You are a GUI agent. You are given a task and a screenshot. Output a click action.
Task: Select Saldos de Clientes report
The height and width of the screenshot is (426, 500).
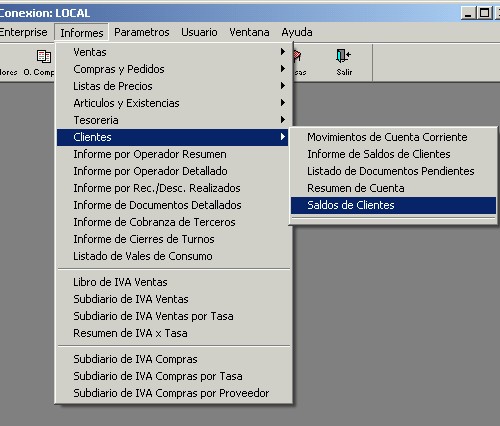pyautogui.click(x=393, y=205)
